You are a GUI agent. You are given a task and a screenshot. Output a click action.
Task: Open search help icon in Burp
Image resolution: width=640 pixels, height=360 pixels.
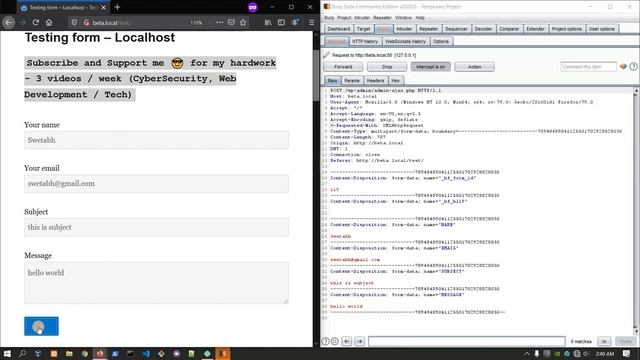(326, 341)
